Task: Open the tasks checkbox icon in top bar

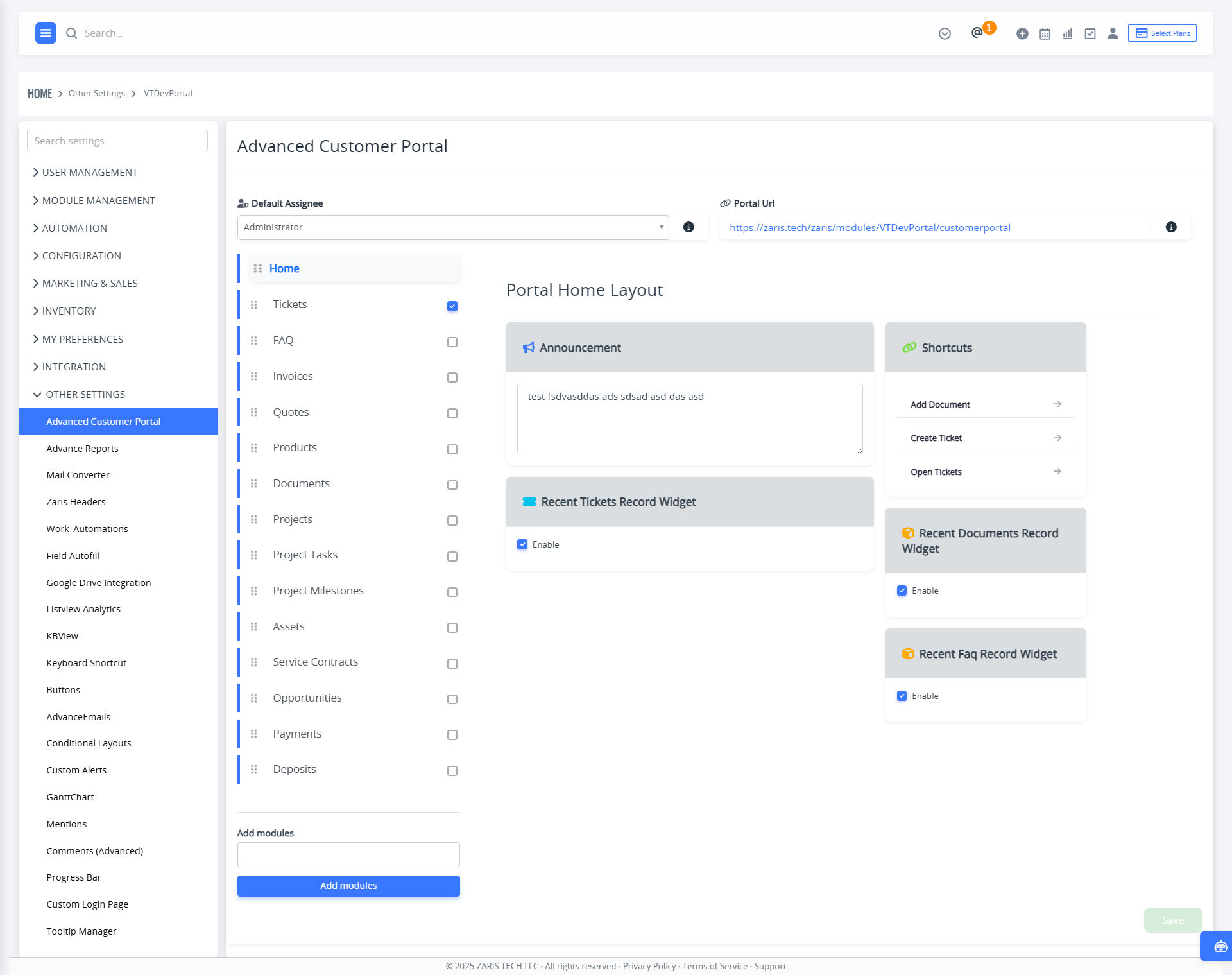Action: 1090,33
